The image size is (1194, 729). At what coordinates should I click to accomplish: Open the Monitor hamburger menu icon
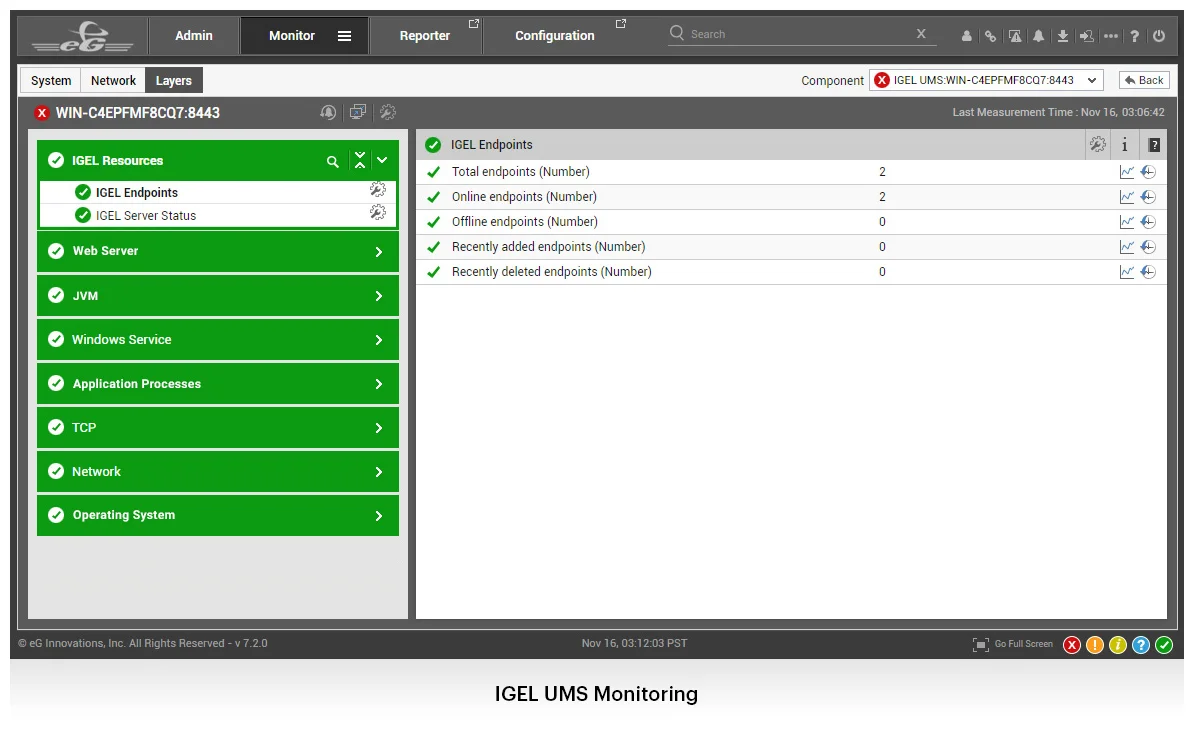pyautogui.click(x=345, y=36)
